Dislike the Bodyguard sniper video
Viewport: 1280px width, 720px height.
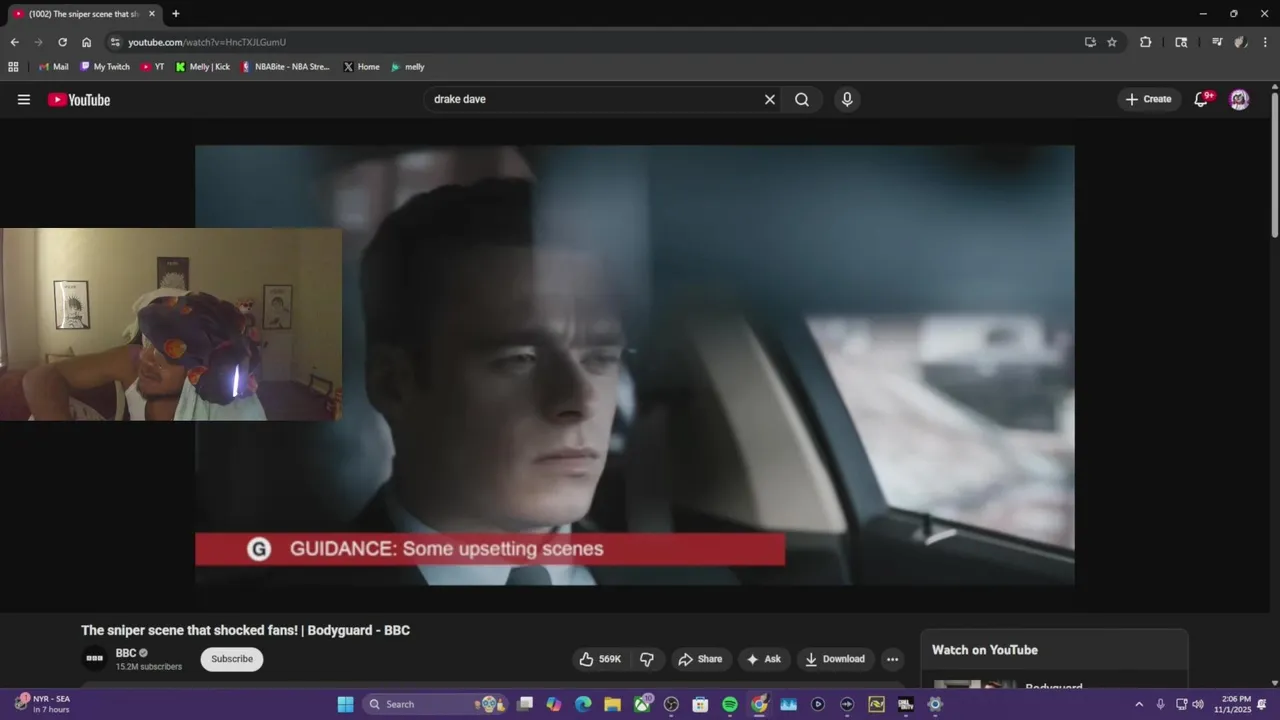tap(647, 659)
